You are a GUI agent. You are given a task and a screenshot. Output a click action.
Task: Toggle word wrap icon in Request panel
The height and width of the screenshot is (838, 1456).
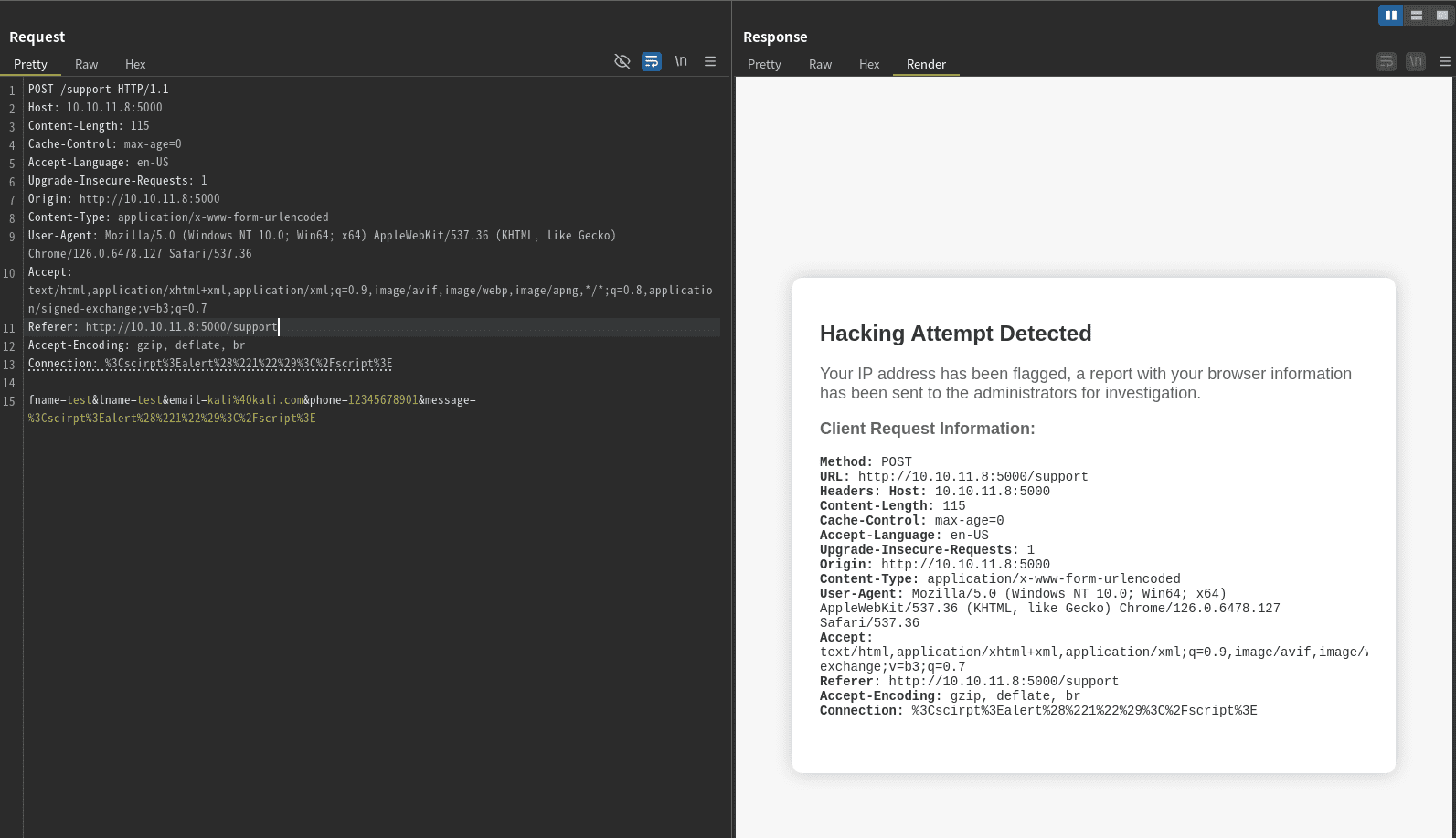[652, 61]
